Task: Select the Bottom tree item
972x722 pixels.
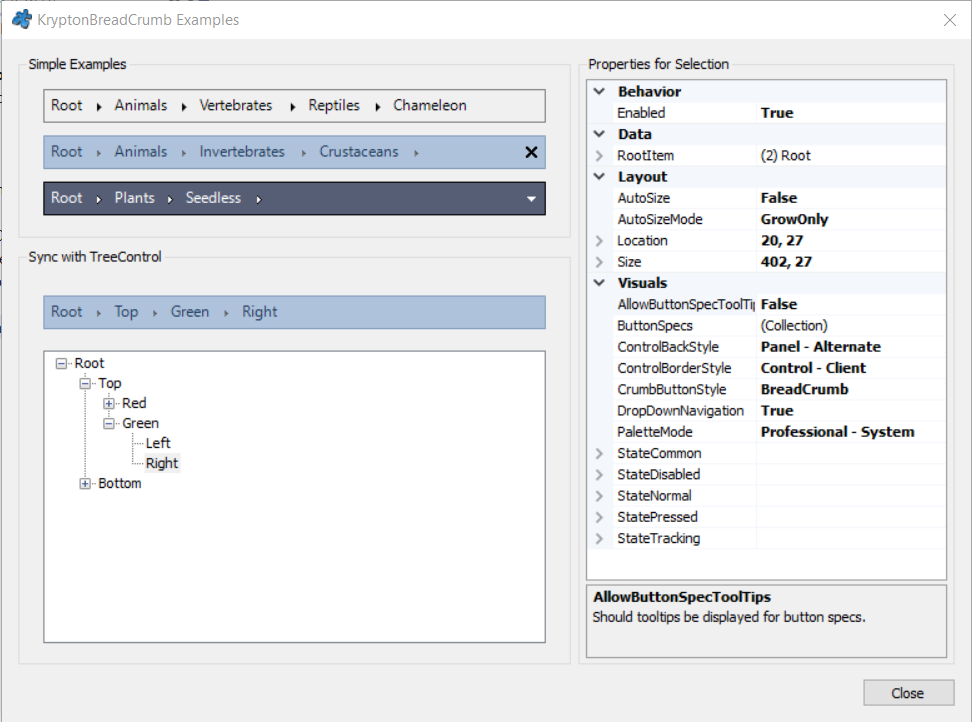Action: point(120,483)
